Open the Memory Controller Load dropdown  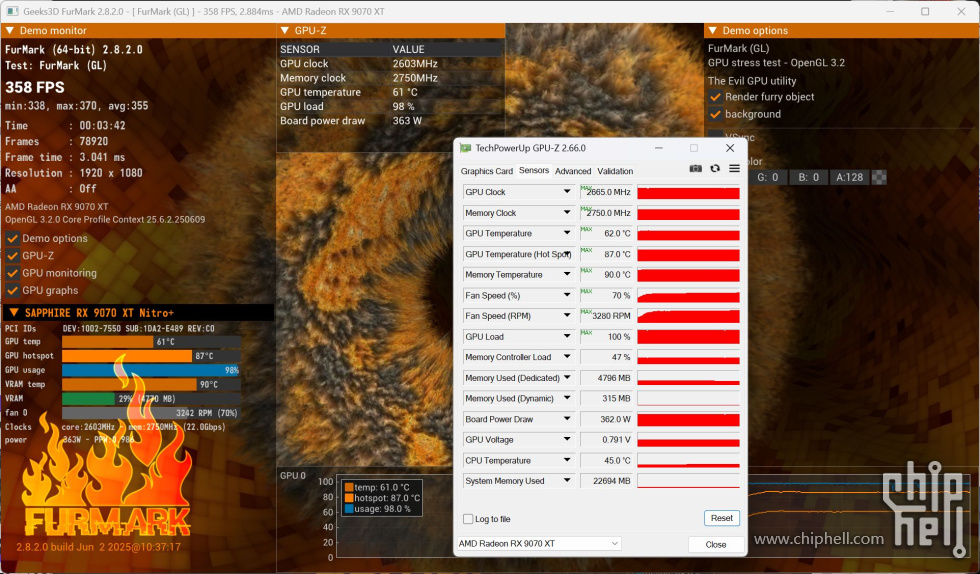(x=567, y=357)
